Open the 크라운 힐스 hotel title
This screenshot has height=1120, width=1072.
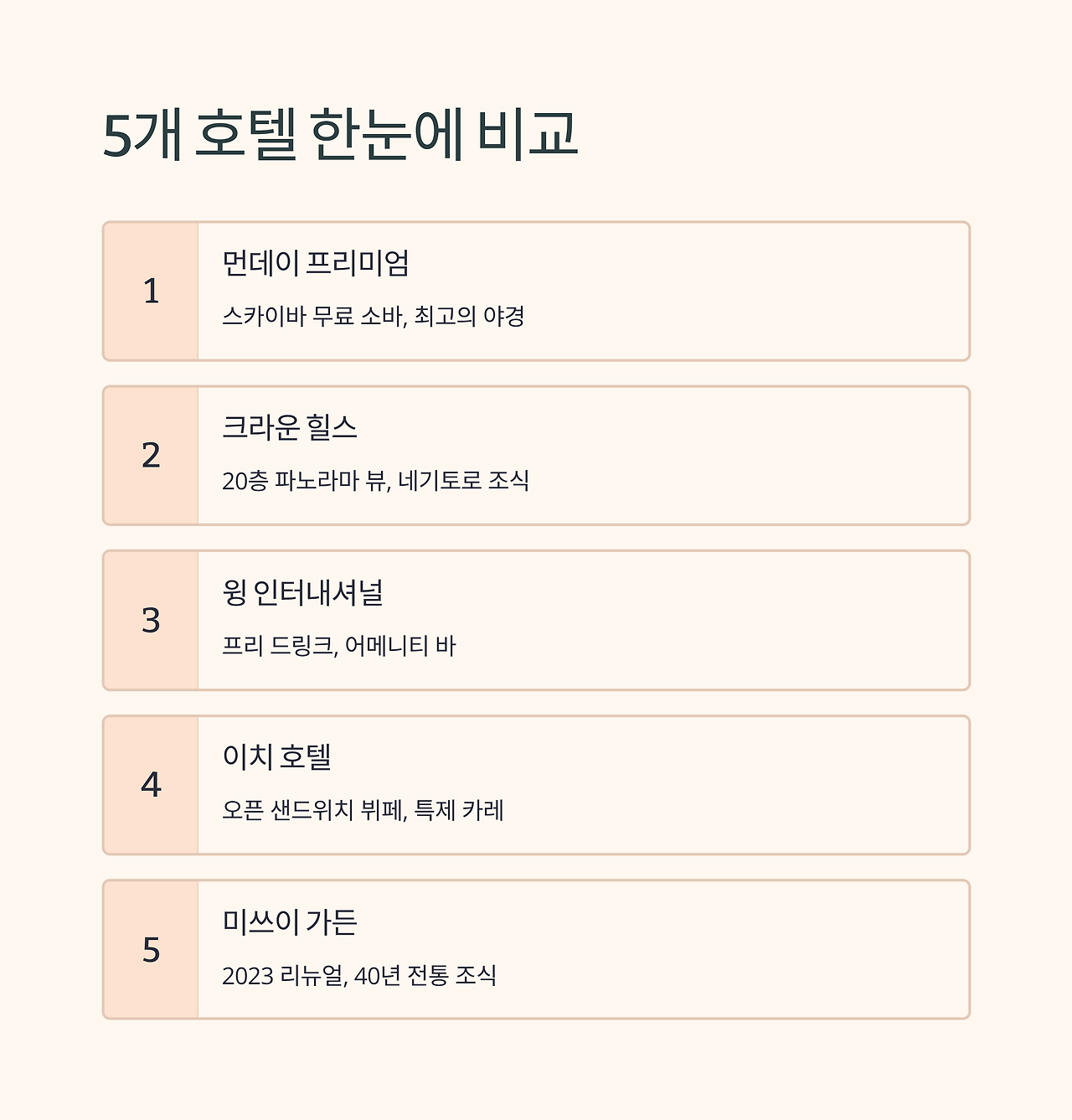290,427
